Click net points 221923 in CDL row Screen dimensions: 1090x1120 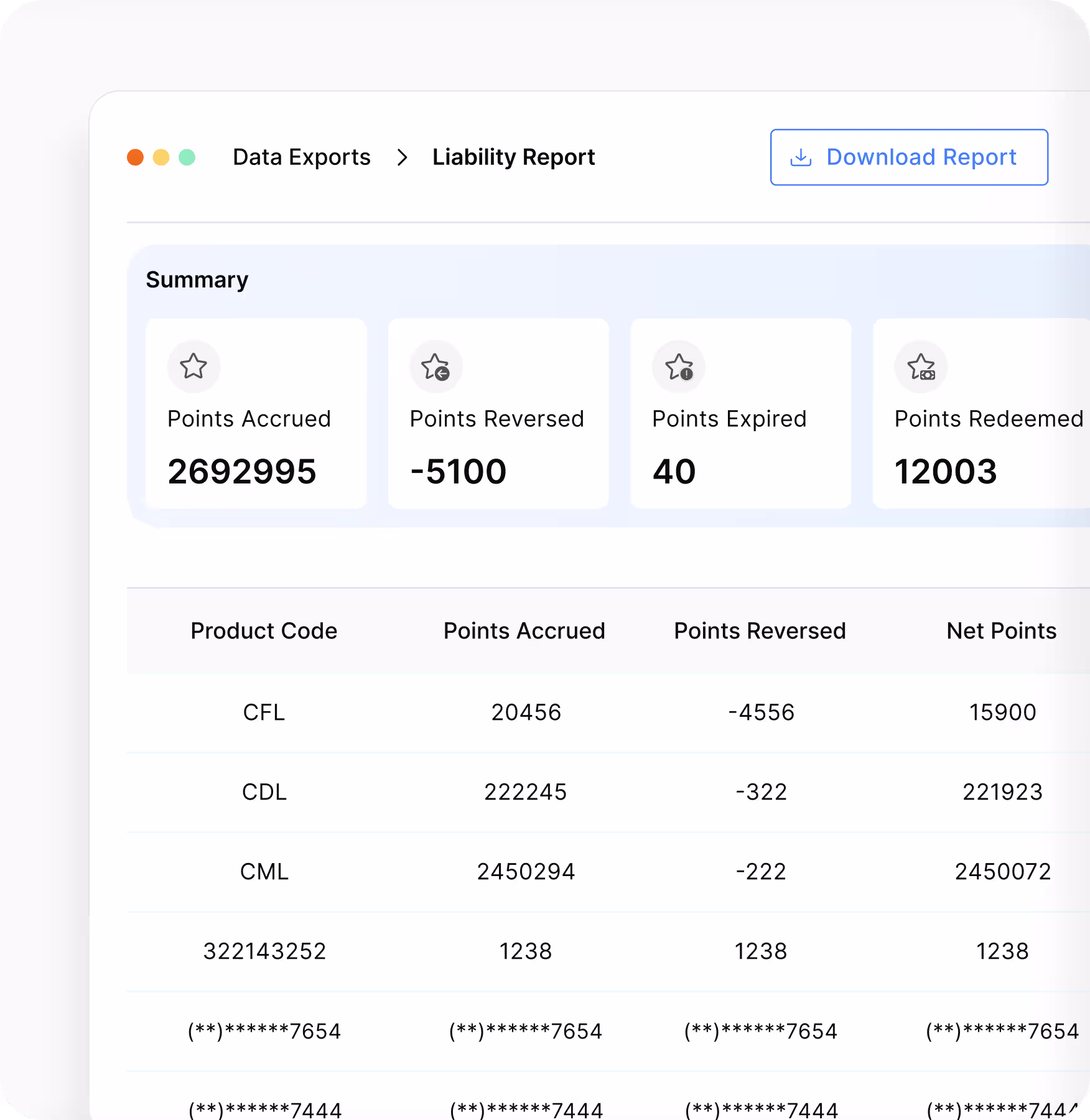coord(1003,792)
